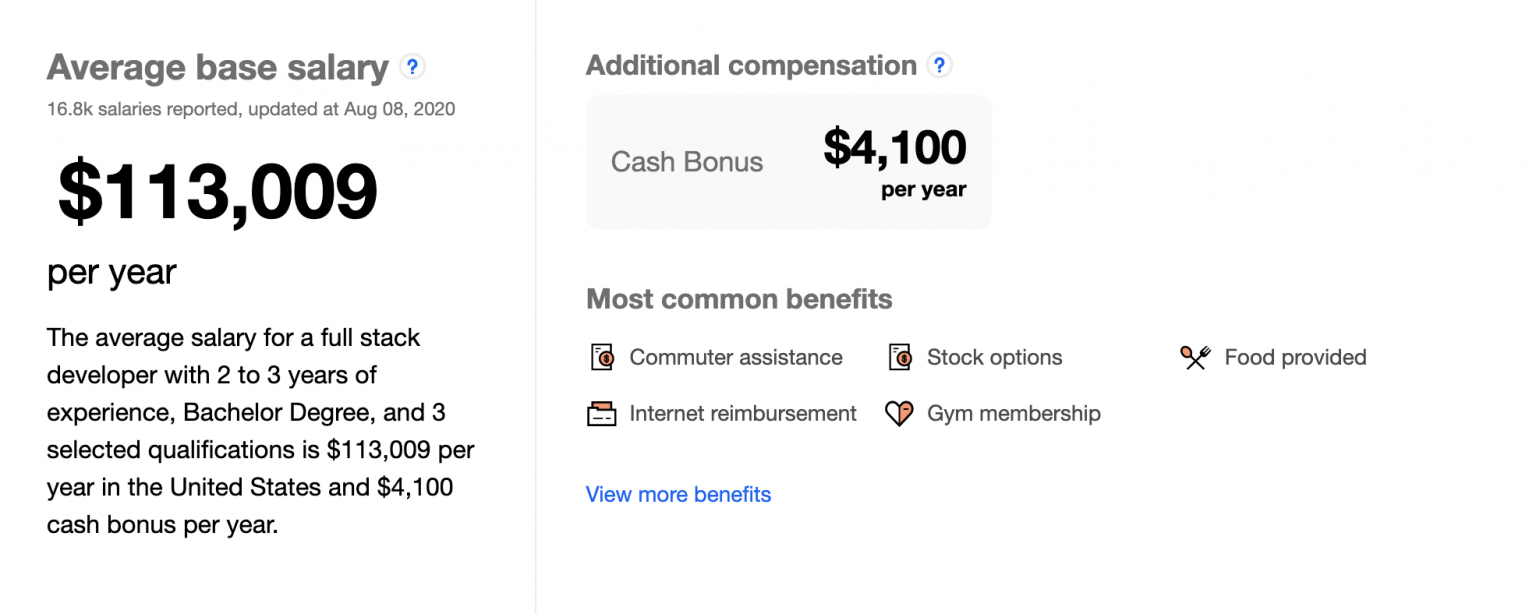Click the Gym membership text label
The height and width of the screenshot is (614, 1536).
point(1013,413)
